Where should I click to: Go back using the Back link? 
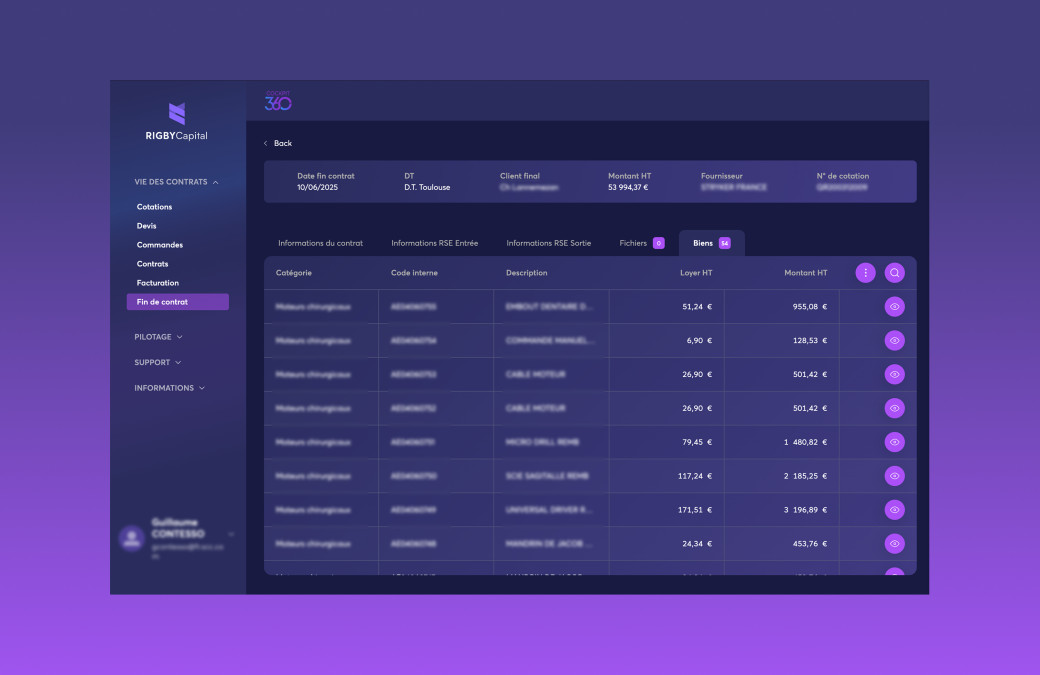278,143
